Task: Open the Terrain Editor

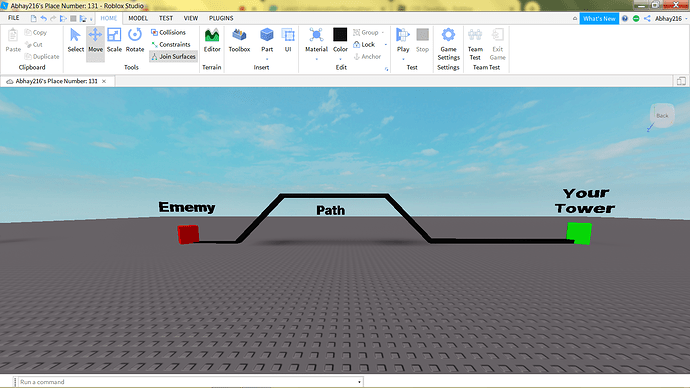Action: [212, 40]
